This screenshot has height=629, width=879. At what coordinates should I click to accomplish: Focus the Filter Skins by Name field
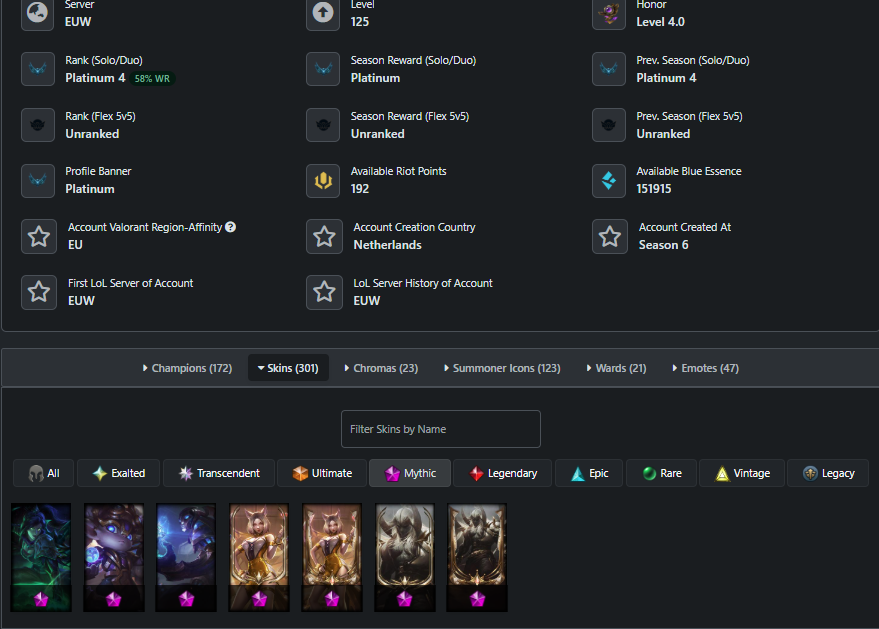(x=441, y=429)
